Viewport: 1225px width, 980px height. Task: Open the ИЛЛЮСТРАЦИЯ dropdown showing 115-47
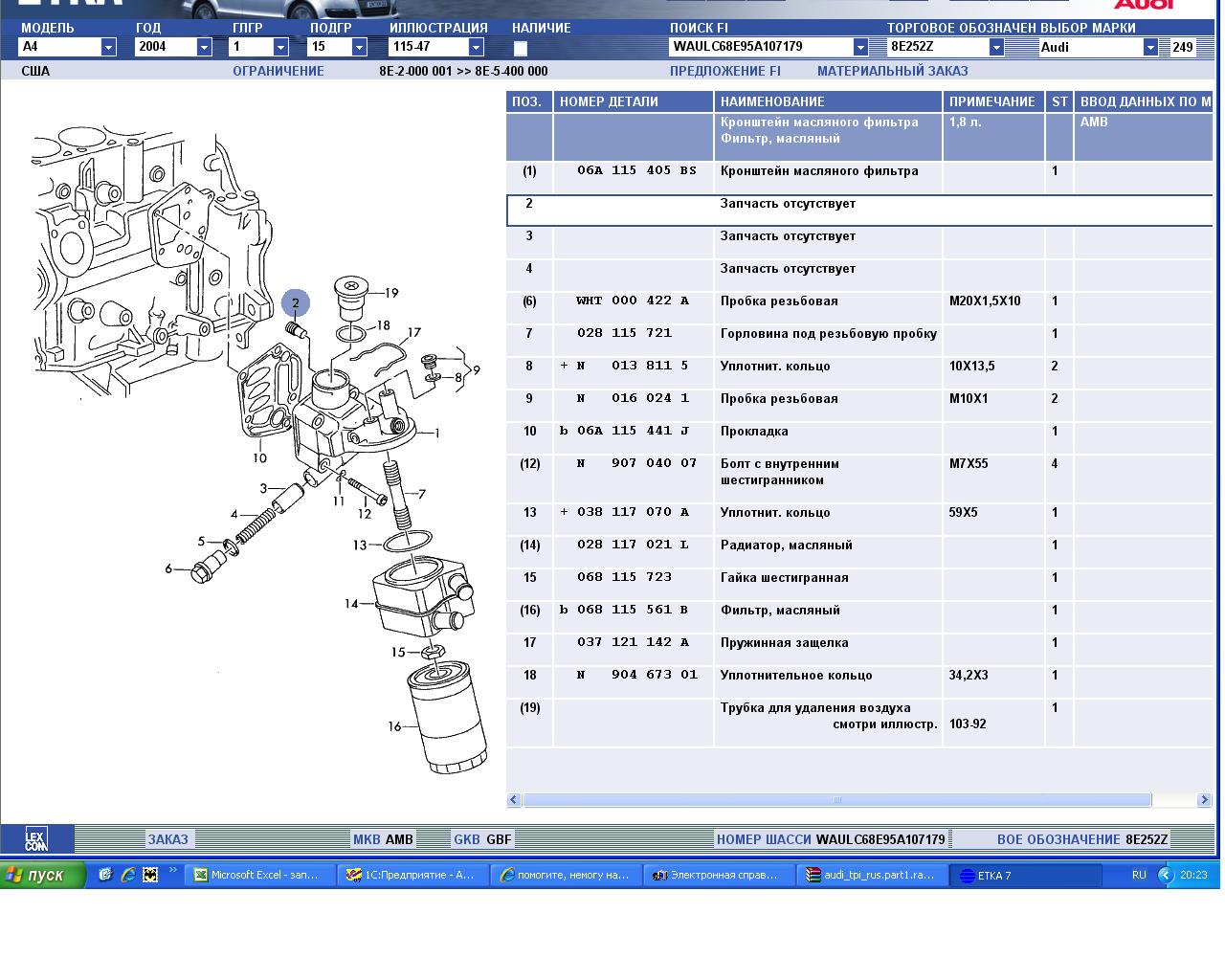tap(476, 47)
